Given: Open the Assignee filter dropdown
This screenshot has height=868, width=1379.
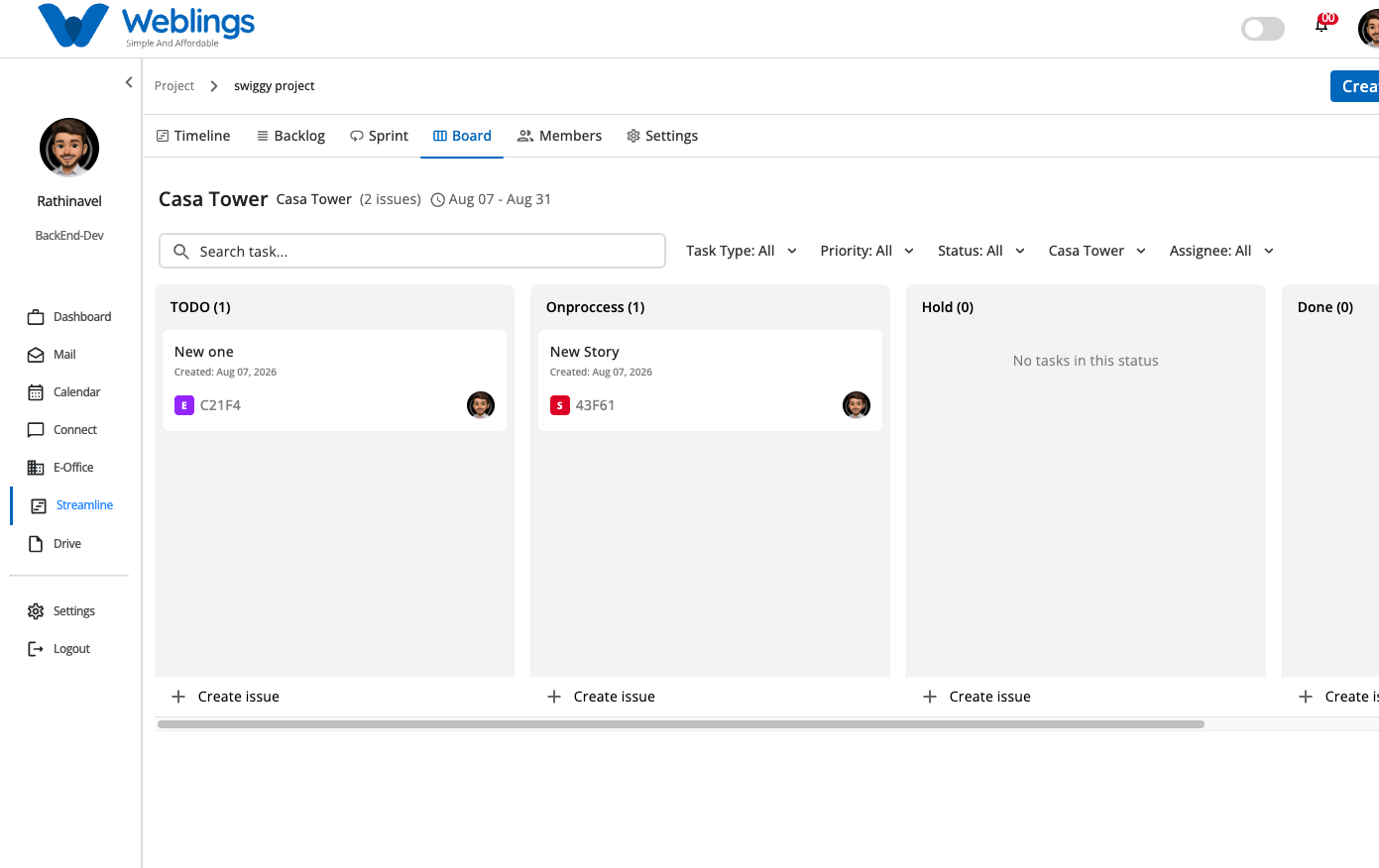Looking at the screenshot, I should [1221, 251].
